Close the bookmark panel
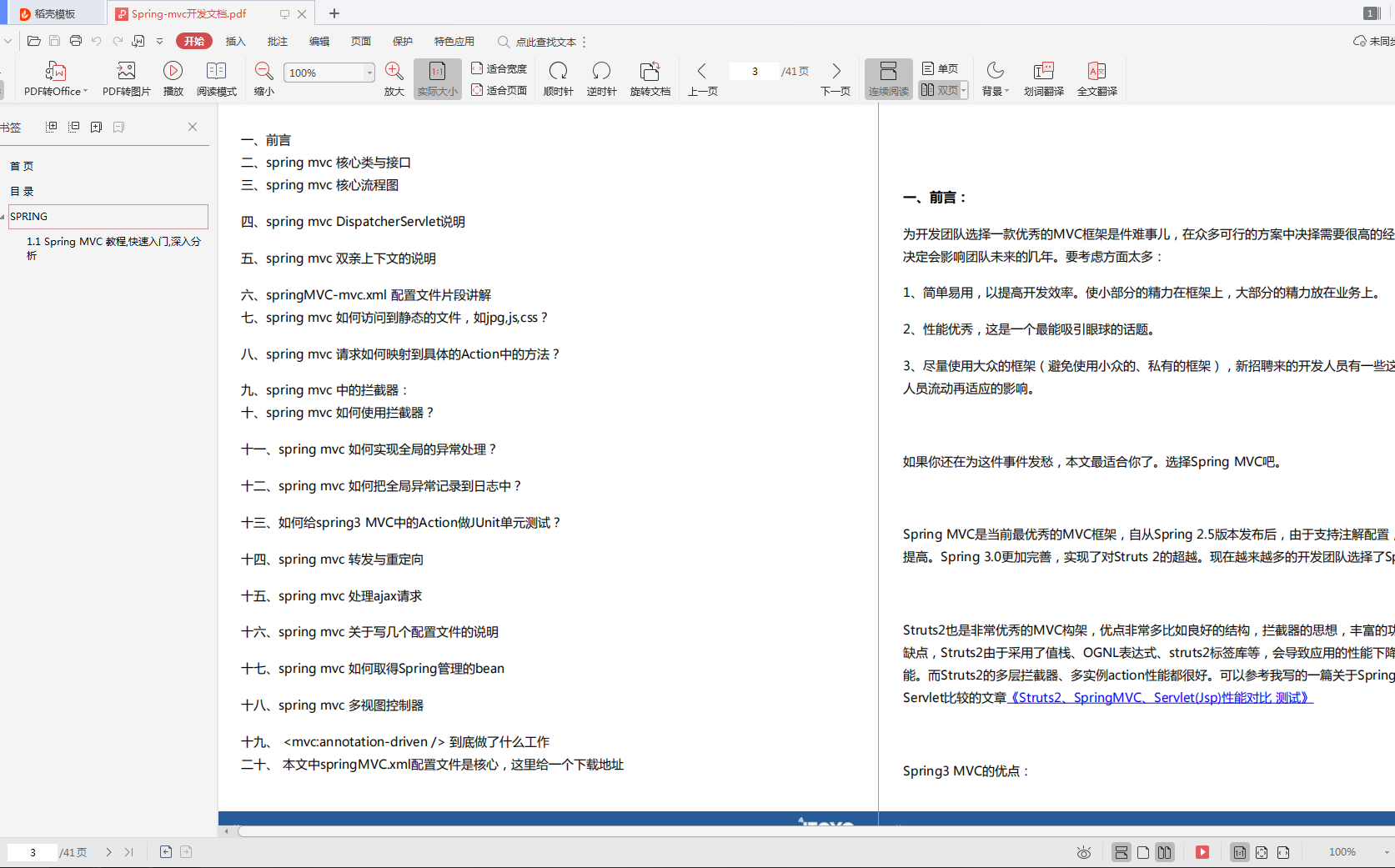 point(193,127)
